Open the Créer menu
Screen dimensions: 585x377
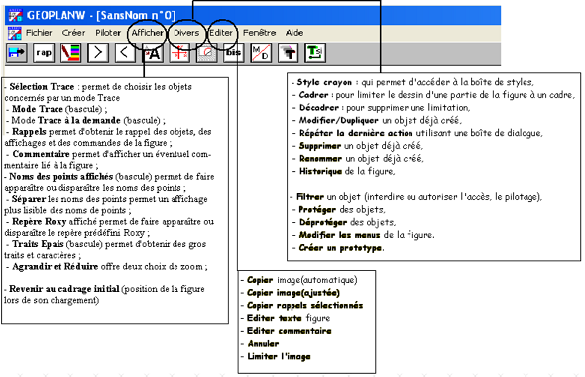73,33
